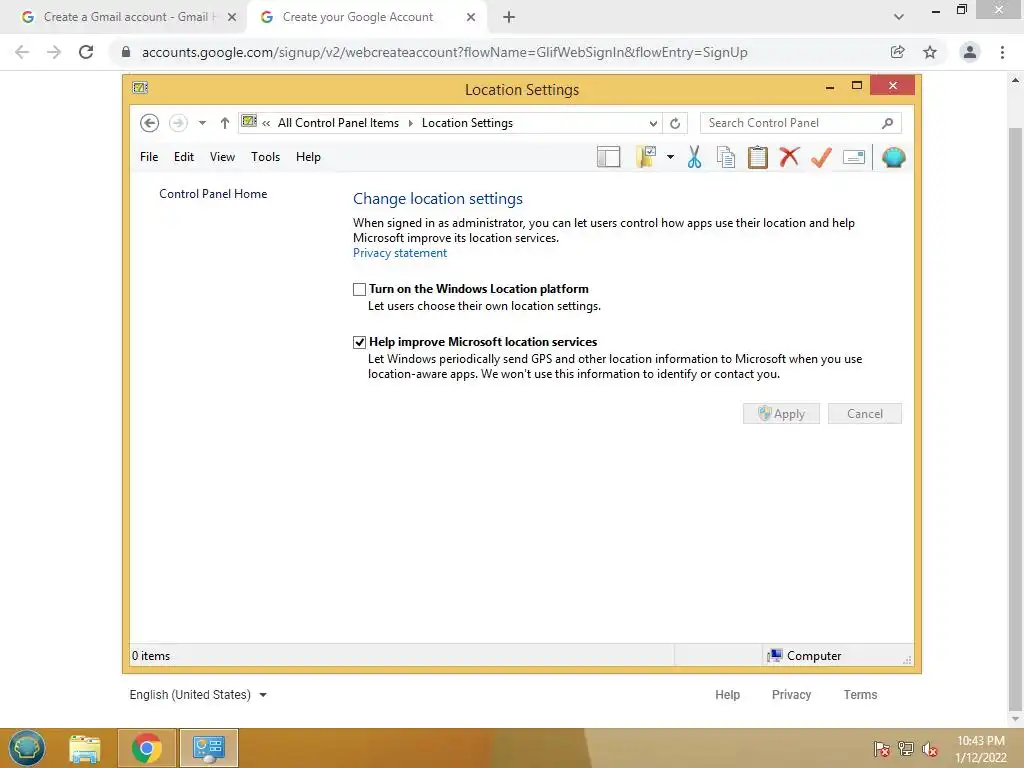The width and height of the screenshot is (1024, 768).
Task: Reload the Chrome page
Action: coord(86,52)
